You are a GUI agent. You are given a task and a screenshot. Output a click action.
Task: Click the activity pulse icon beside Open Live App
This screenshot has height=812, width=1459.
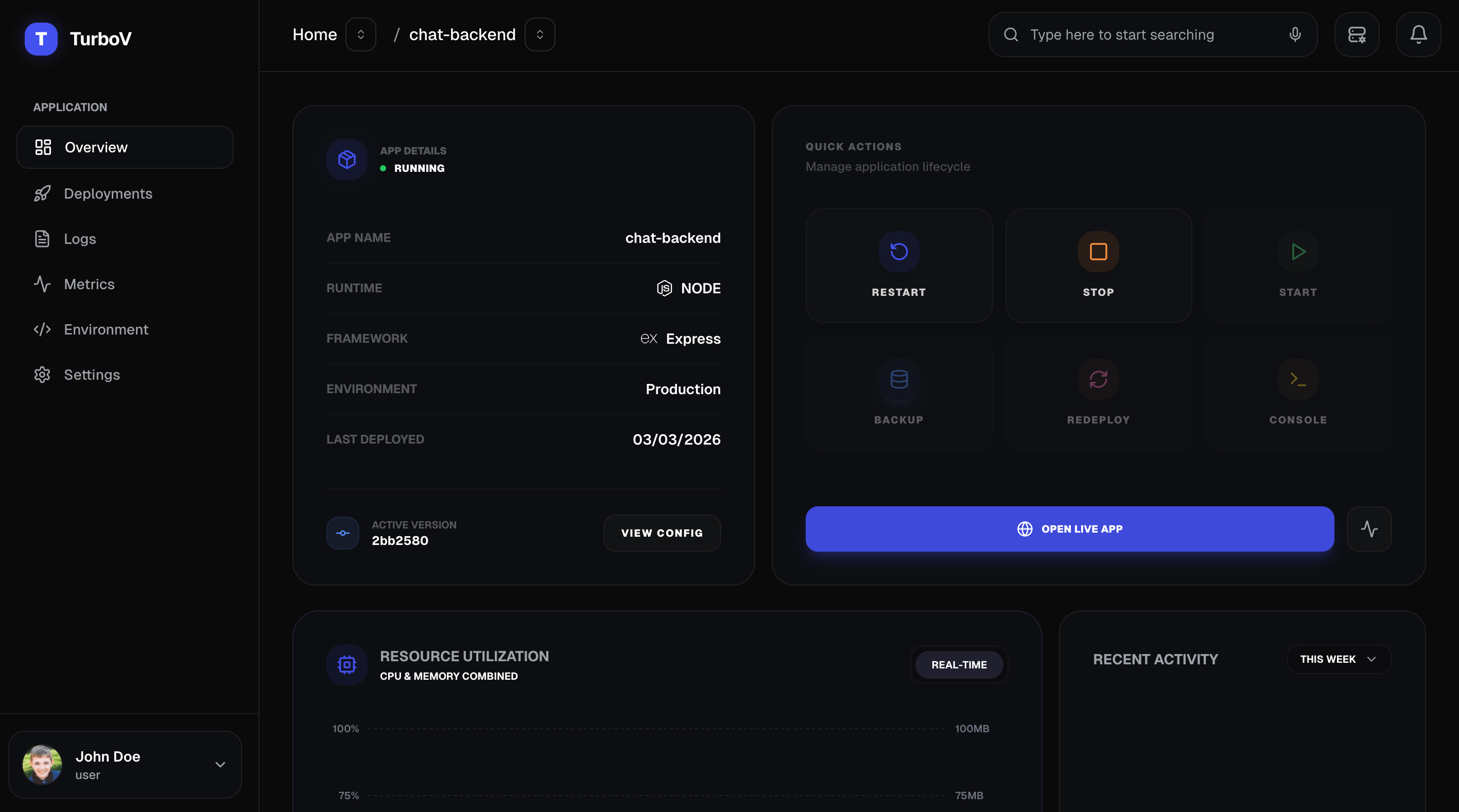coord(1369,529)
